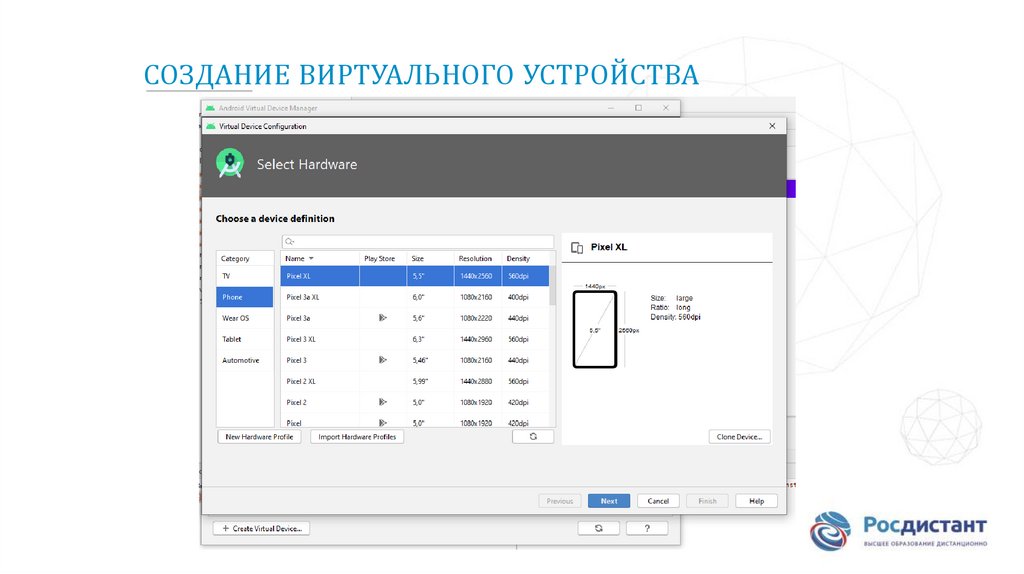This screenshot has width=1024, height=574.
Task: Click the Play Store icon in Pixel 2 row
Action: [x=382, y=402]
